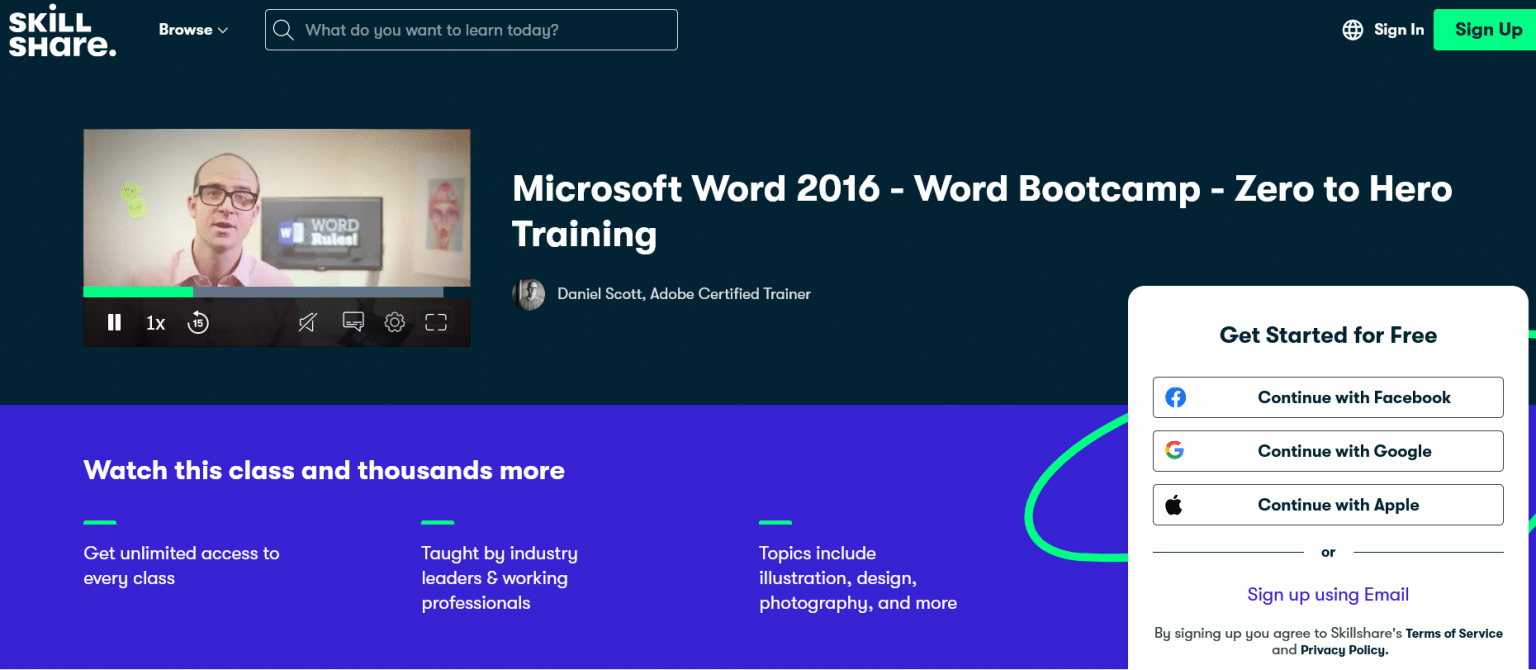Click the class title 'Microsoft Word 2016 - Word Bootcamp'

point(982,211)
